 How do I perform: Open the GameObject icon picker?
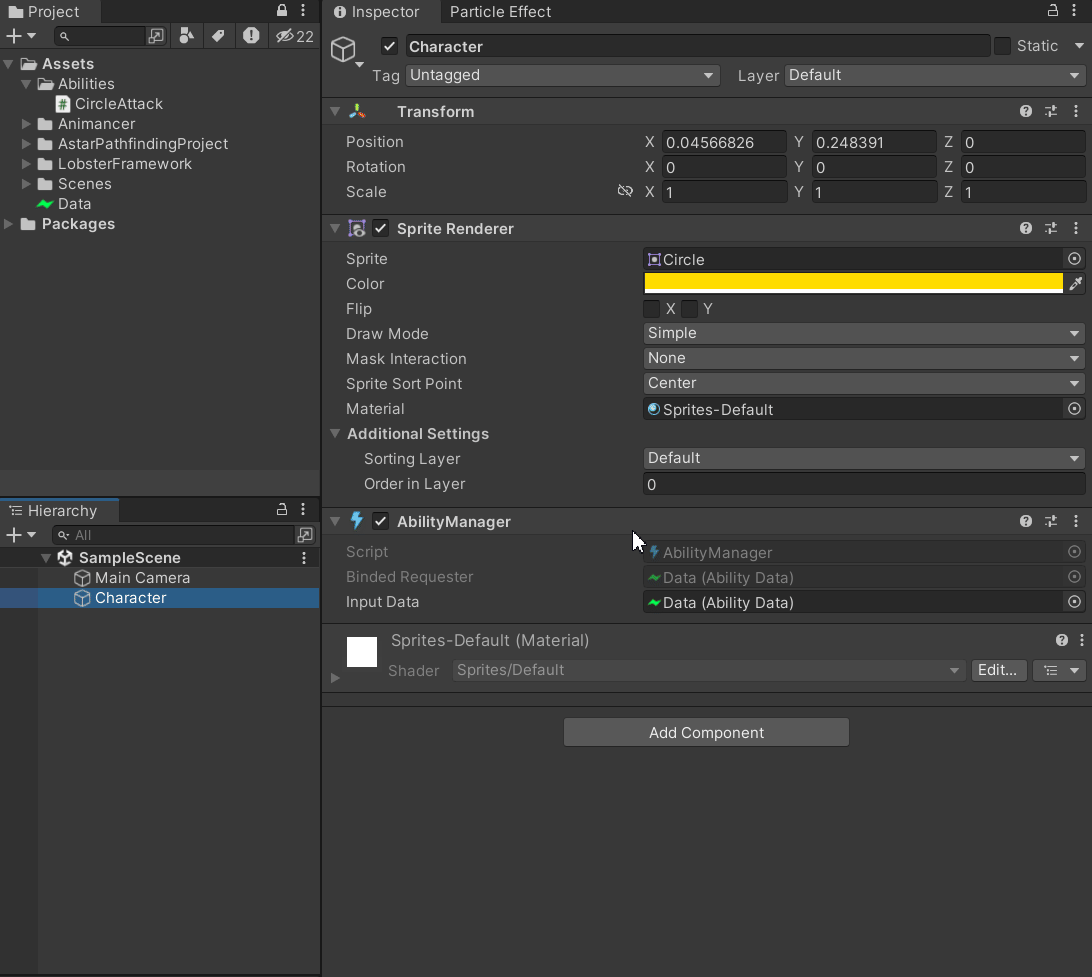coord(346,51)
